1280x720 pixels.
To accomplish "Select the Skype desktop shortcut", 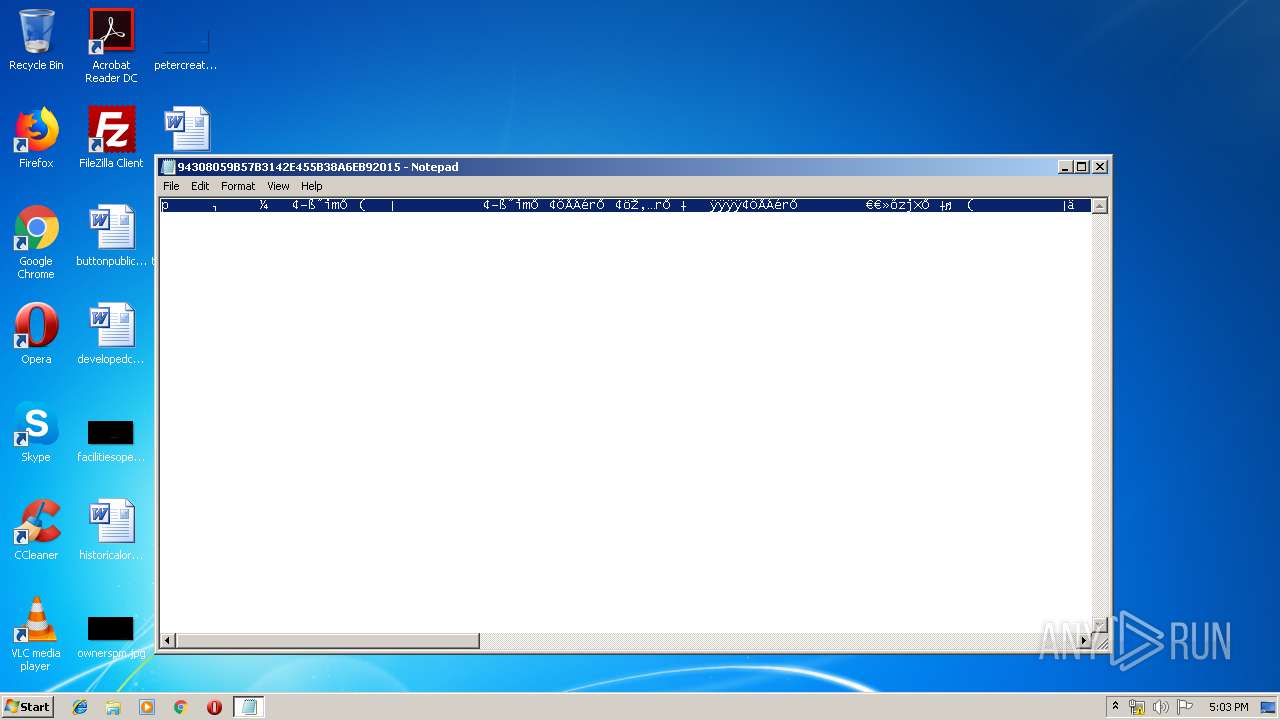I will [36, 432].
